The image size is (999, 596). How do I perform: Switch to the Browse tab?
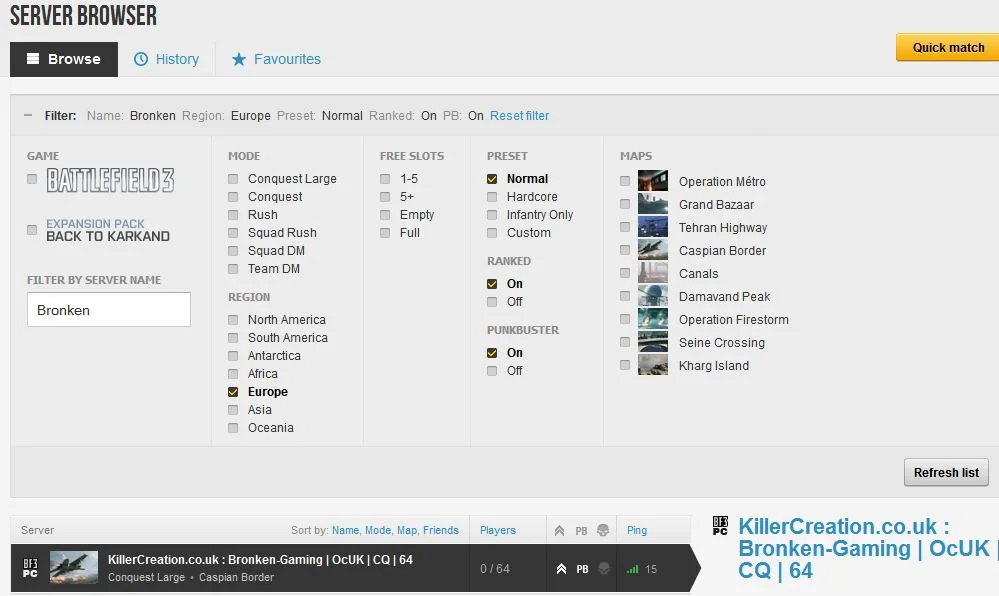[64, 59]
